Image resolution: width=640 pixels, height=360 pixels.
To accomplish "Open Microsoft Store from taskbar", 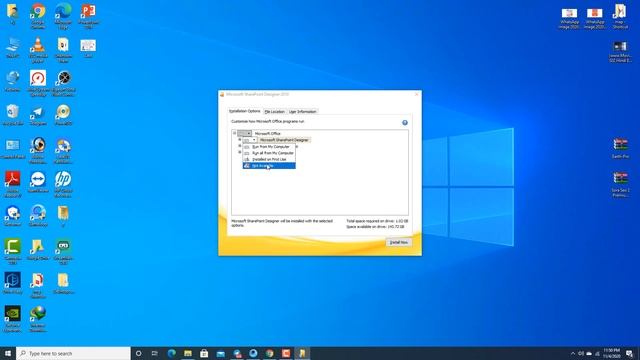I will tap(204, 353).
